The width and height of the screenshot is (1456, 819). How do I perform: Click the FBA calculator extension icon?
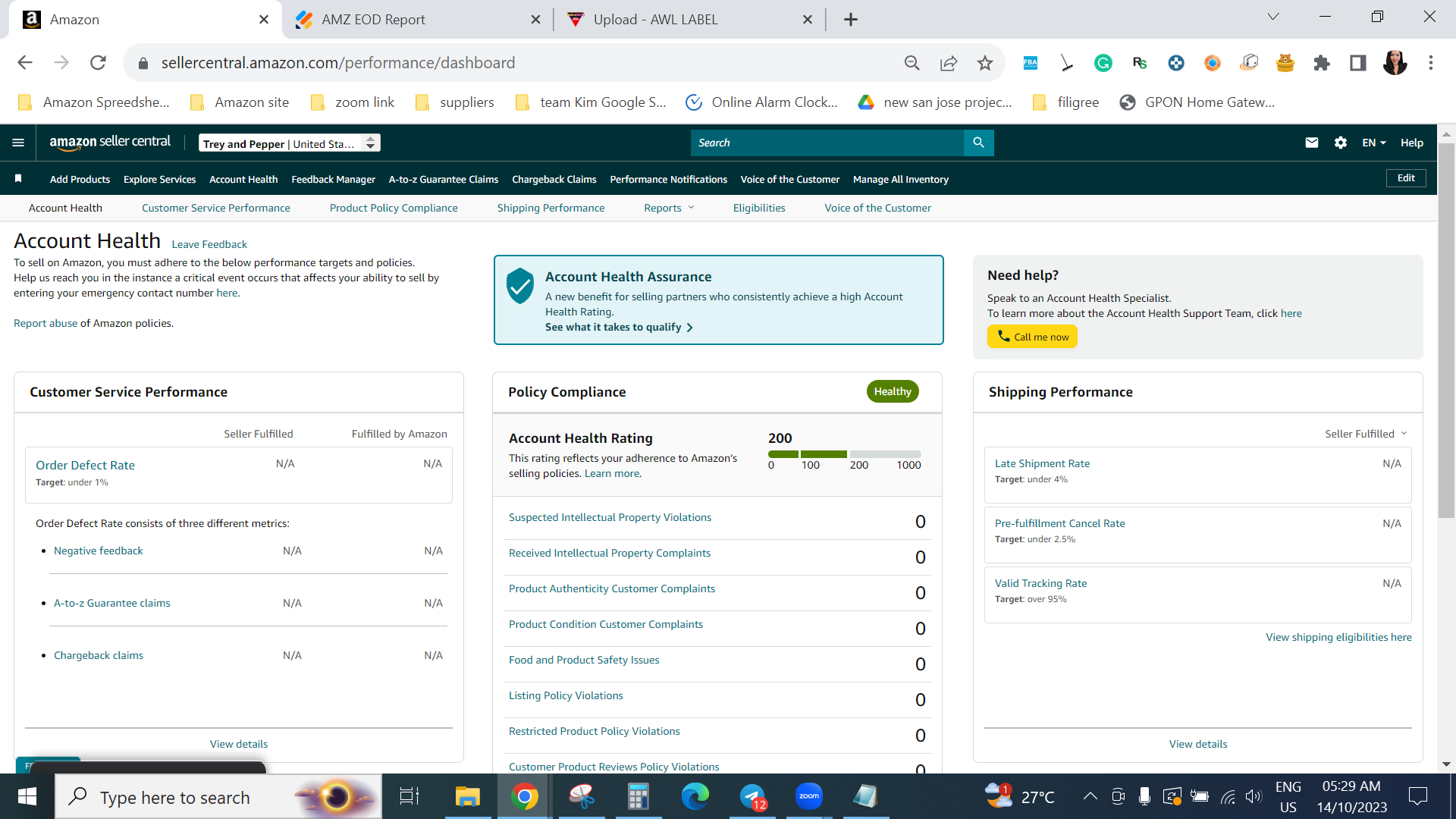point(1031,63)
